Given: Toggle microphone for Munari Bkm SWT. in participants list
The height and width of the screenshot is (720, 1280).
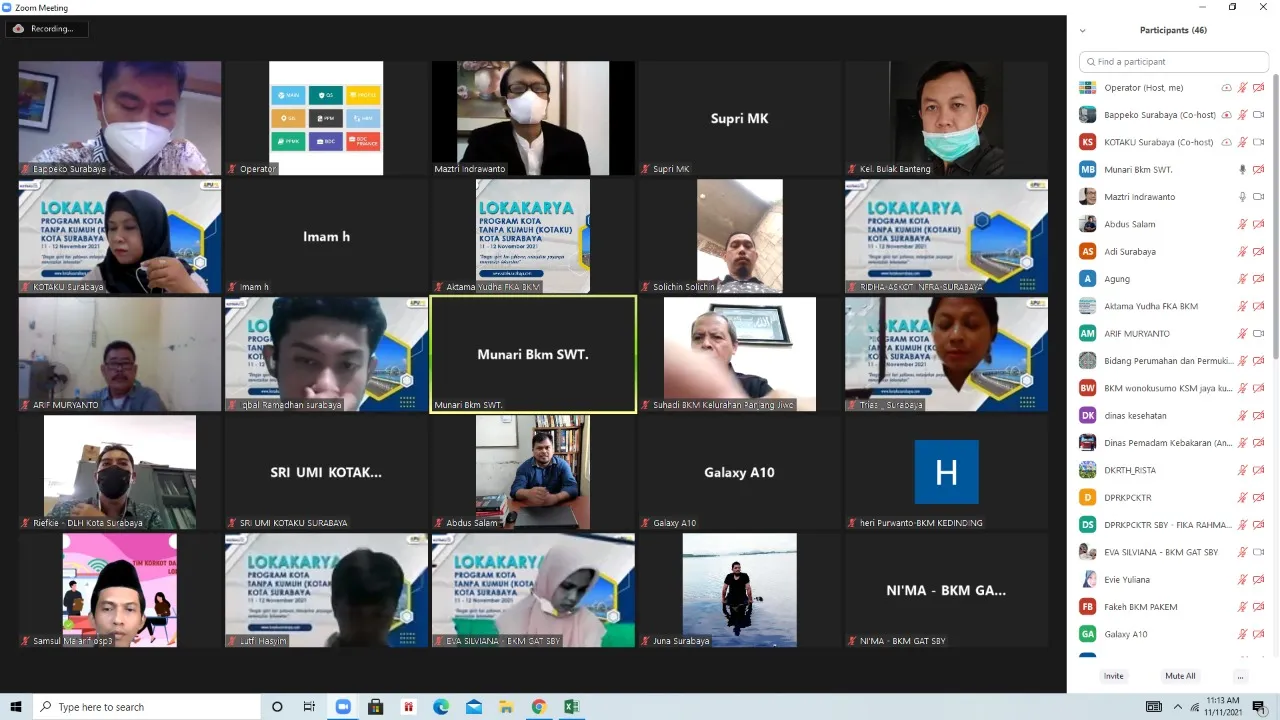Looking at the screenshot, I should 1242,170.
